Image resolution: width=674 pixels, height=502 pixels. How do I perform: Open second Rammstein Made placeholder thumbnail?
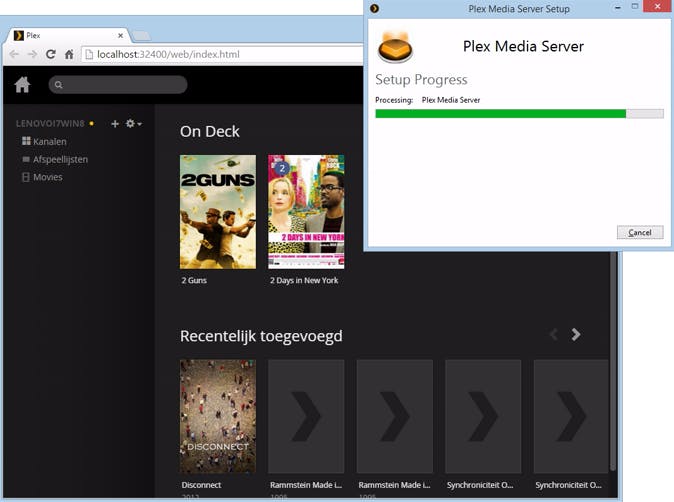(x=395, y=416)
